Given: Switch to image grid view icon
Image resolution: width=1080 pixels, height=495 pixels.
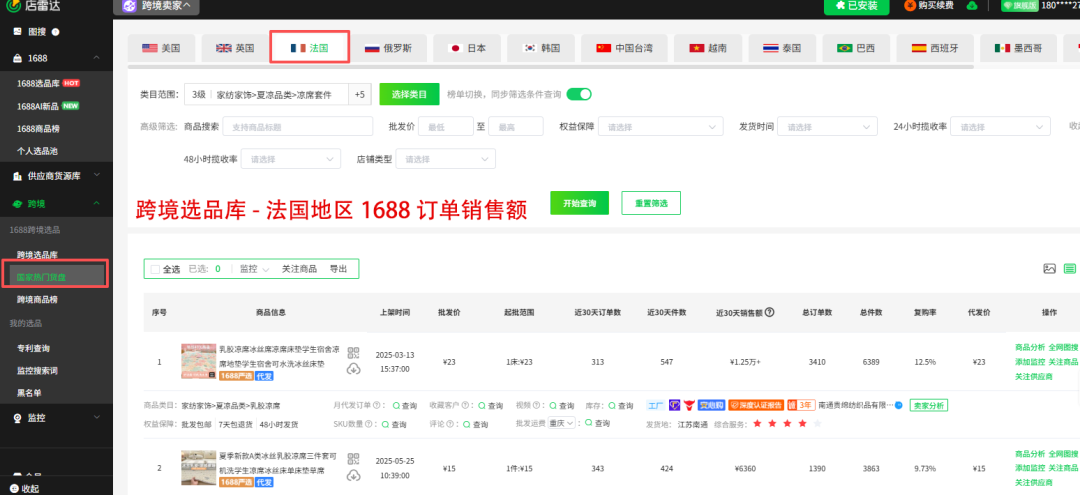Looking at the screenshot, I should tap(1050, 268).
